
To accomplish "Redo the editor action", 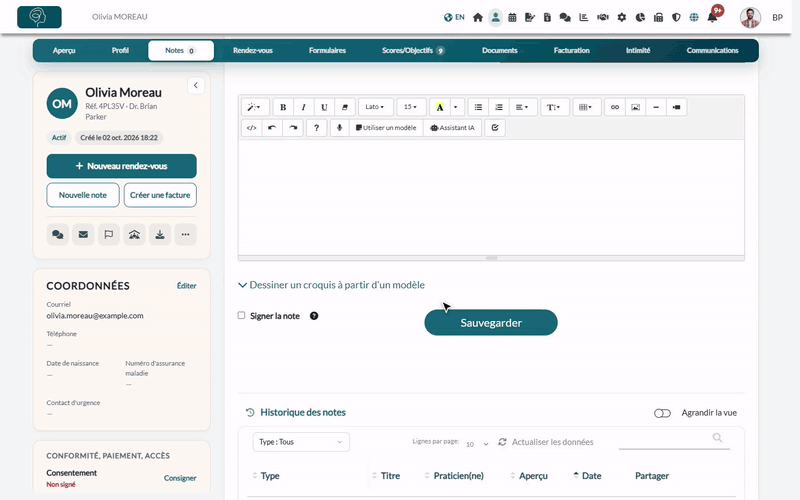I will coord(293,128).
